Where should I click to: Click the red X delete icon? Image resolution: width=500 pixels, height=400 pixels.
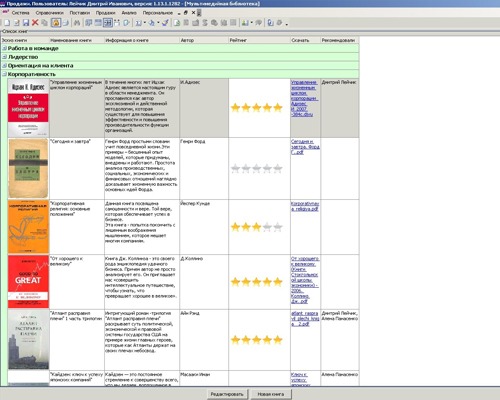click(35, 23)
